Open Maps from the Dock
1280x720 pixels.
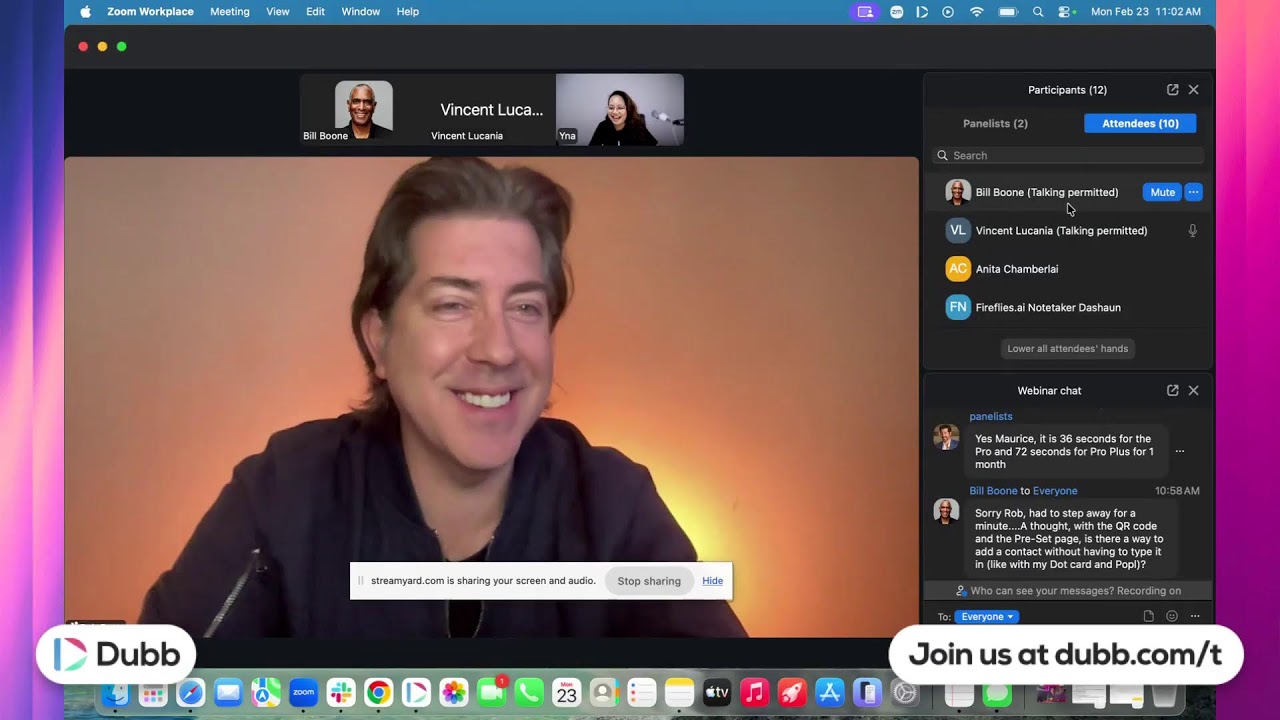point(266,692)
